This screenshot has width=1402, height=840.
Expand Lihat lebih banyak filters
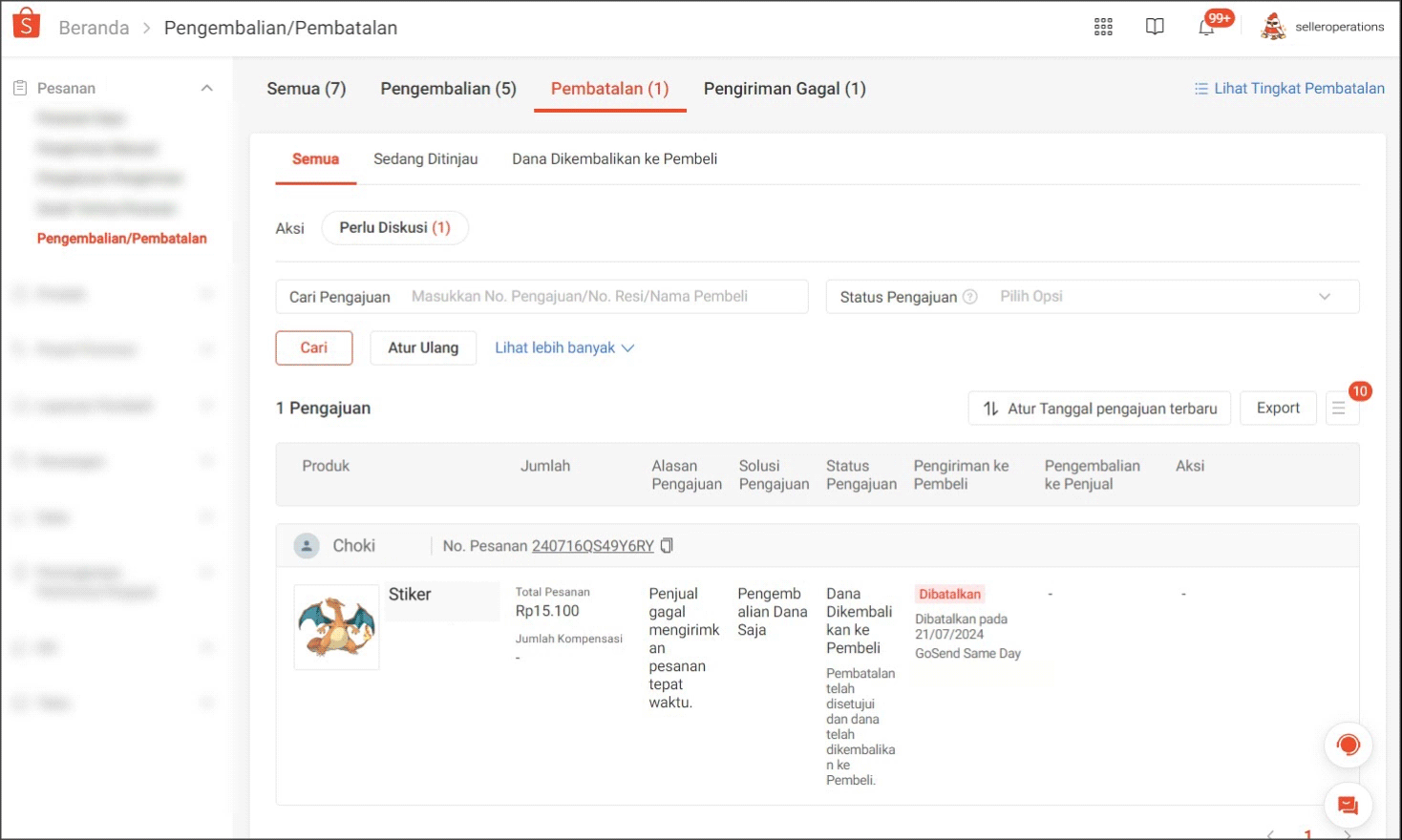tap(563, 348)
